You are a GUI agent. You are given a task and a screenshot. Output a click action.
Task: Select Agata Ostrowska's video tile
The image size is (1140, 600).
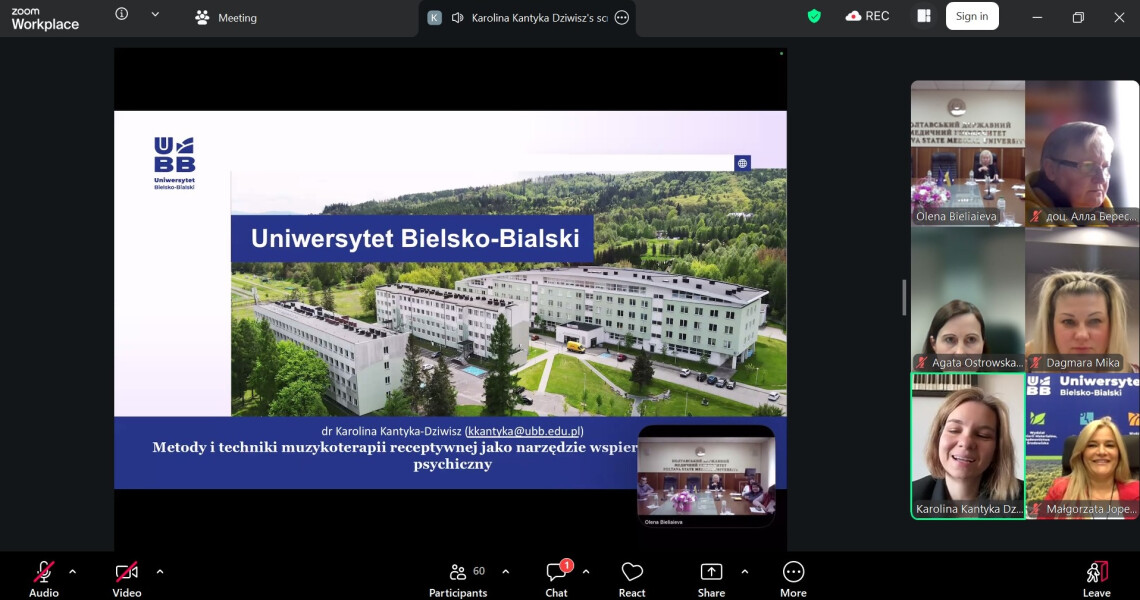[x=968, y=300]
